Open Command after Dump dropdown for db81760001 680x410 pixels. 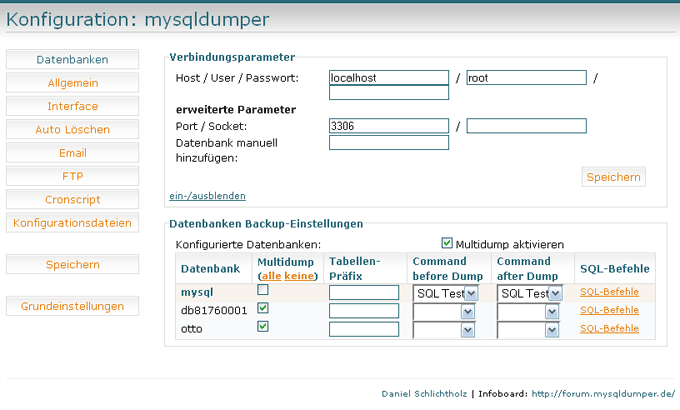pos(528,312)
